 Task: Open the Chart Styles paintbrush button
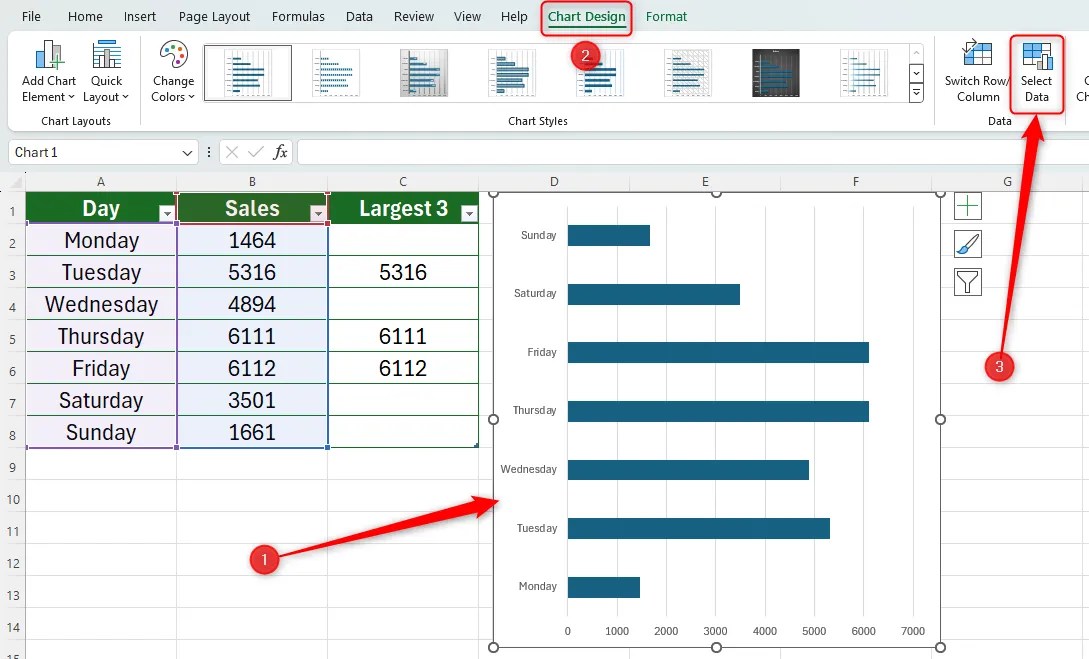click(x=967, y=244)
